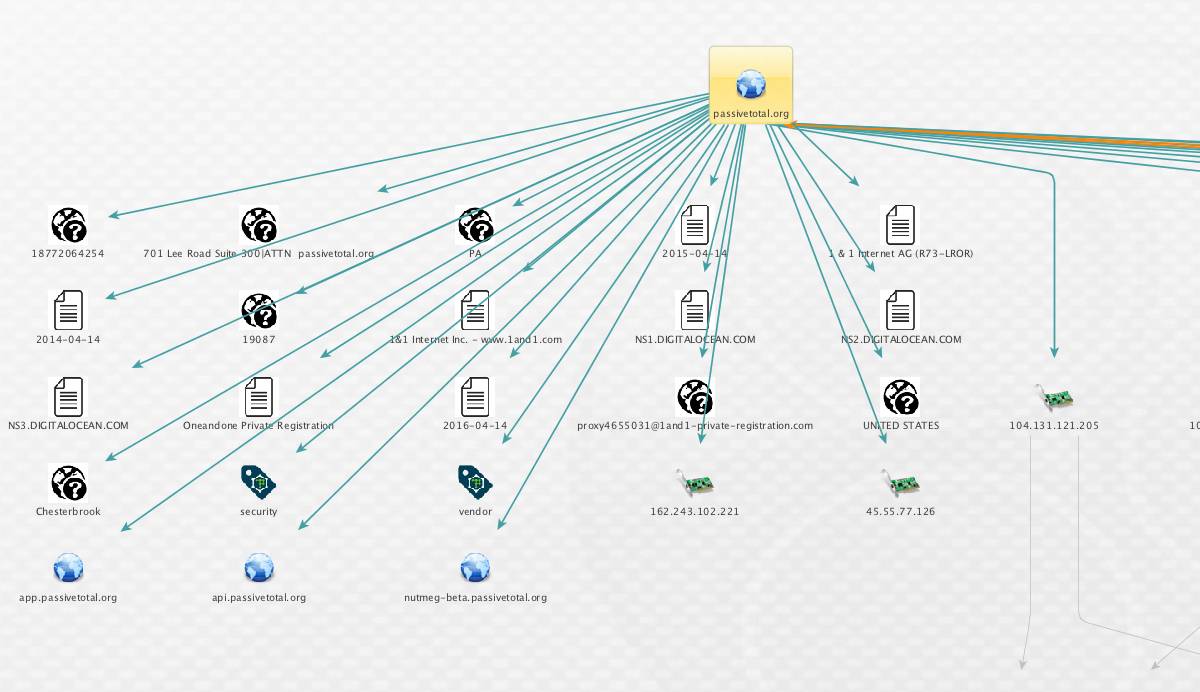Screen dimensions: 1200x692
Task: Click the 18772064254 phone entity icon
Action: tap(68, 225)
